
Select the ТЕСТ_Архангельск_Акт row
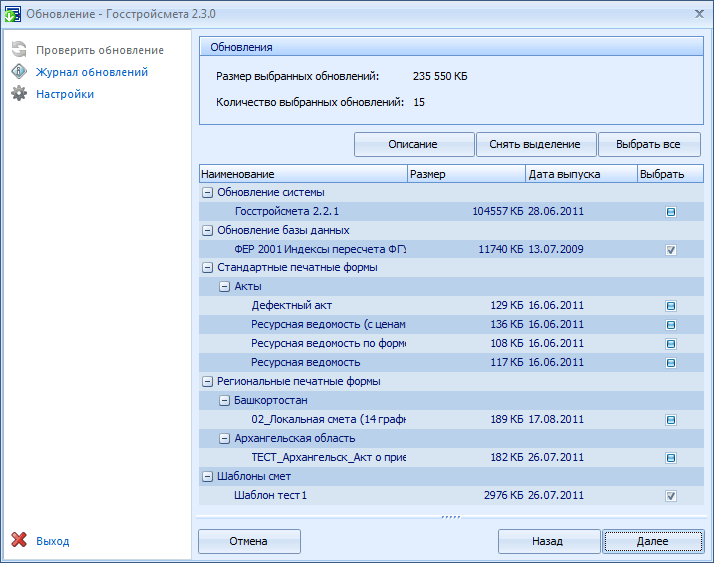coord(451,458)
